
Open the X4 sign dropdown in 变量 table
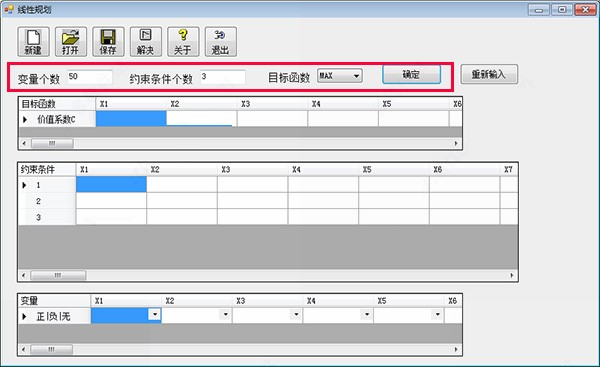pyautogui.click(x=367, y=314)
